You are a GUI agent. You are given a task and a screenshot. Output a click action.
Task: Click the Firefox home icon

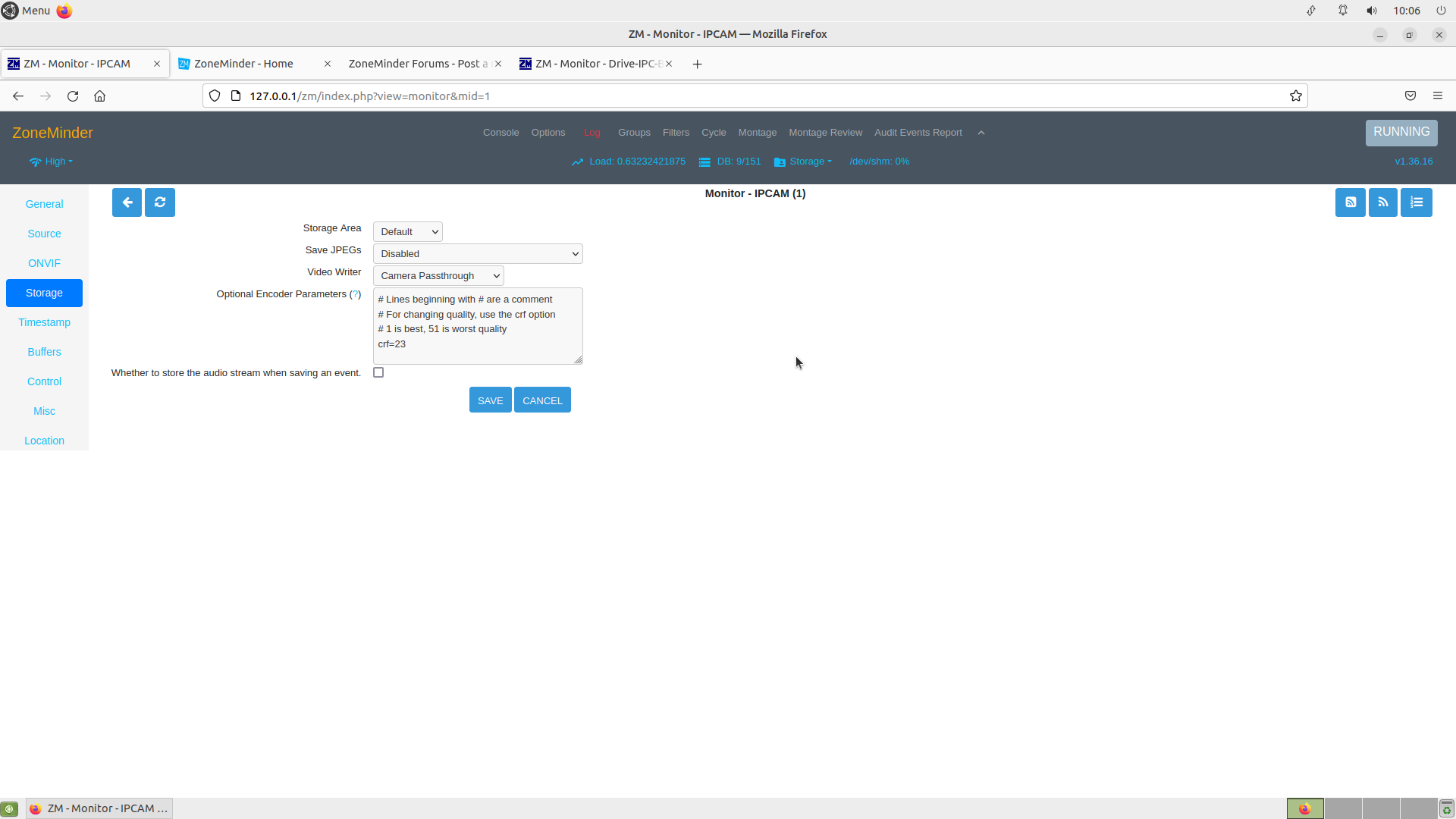coord(99,96)
